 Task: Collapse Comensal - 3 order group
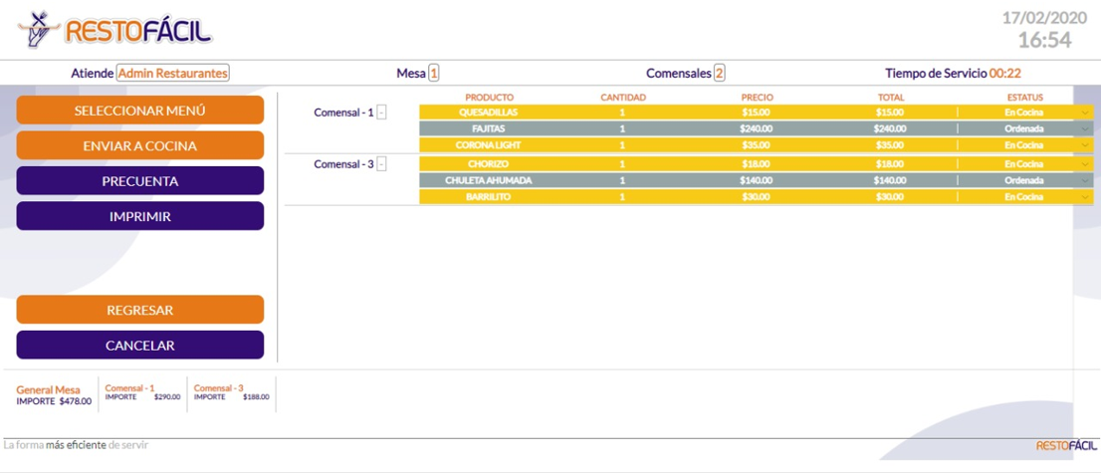(x=382, y=164)
